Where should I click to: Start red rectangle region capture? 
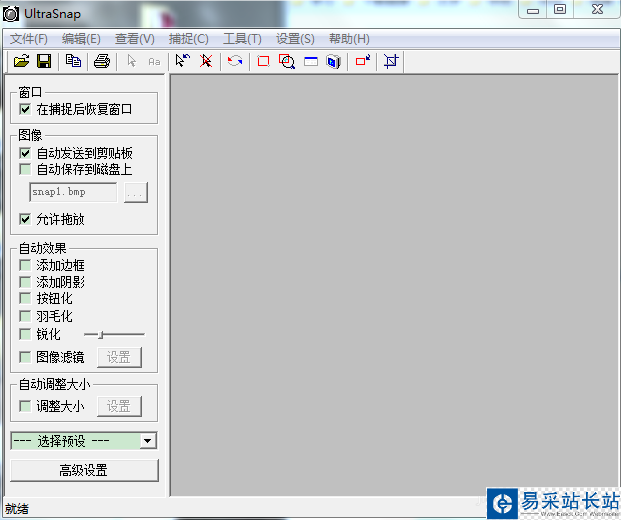click(x=263, y=61)
